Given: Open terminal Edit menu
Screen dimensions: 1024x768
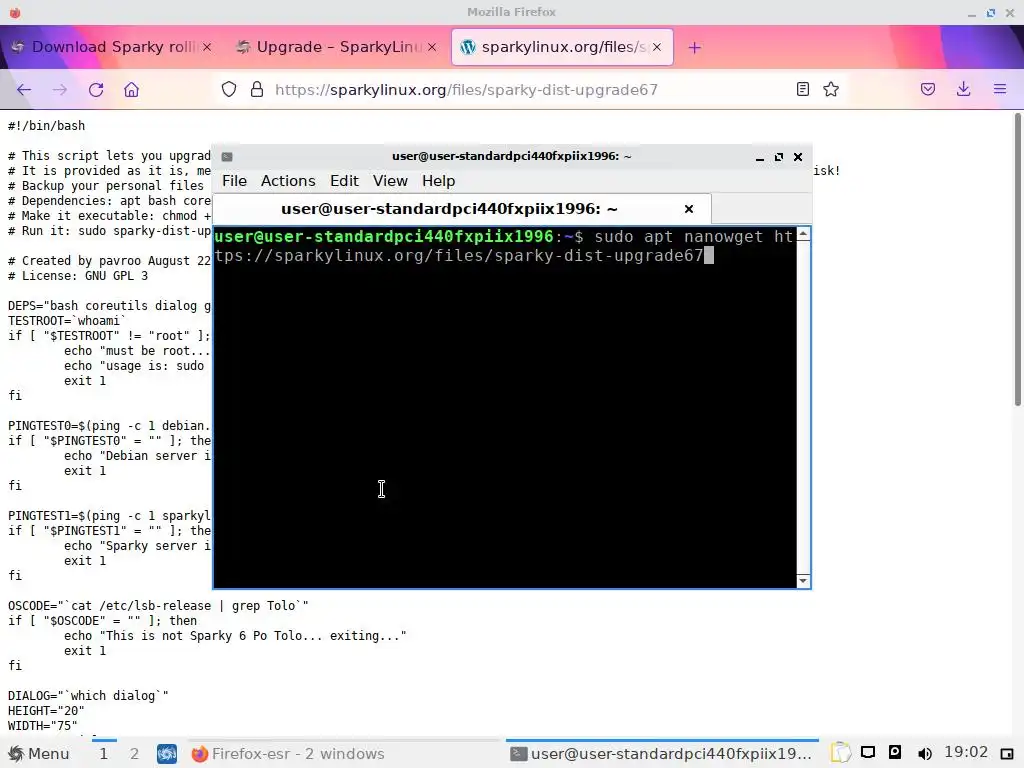Looking at the screenshot, I should (x=344, y=181).
